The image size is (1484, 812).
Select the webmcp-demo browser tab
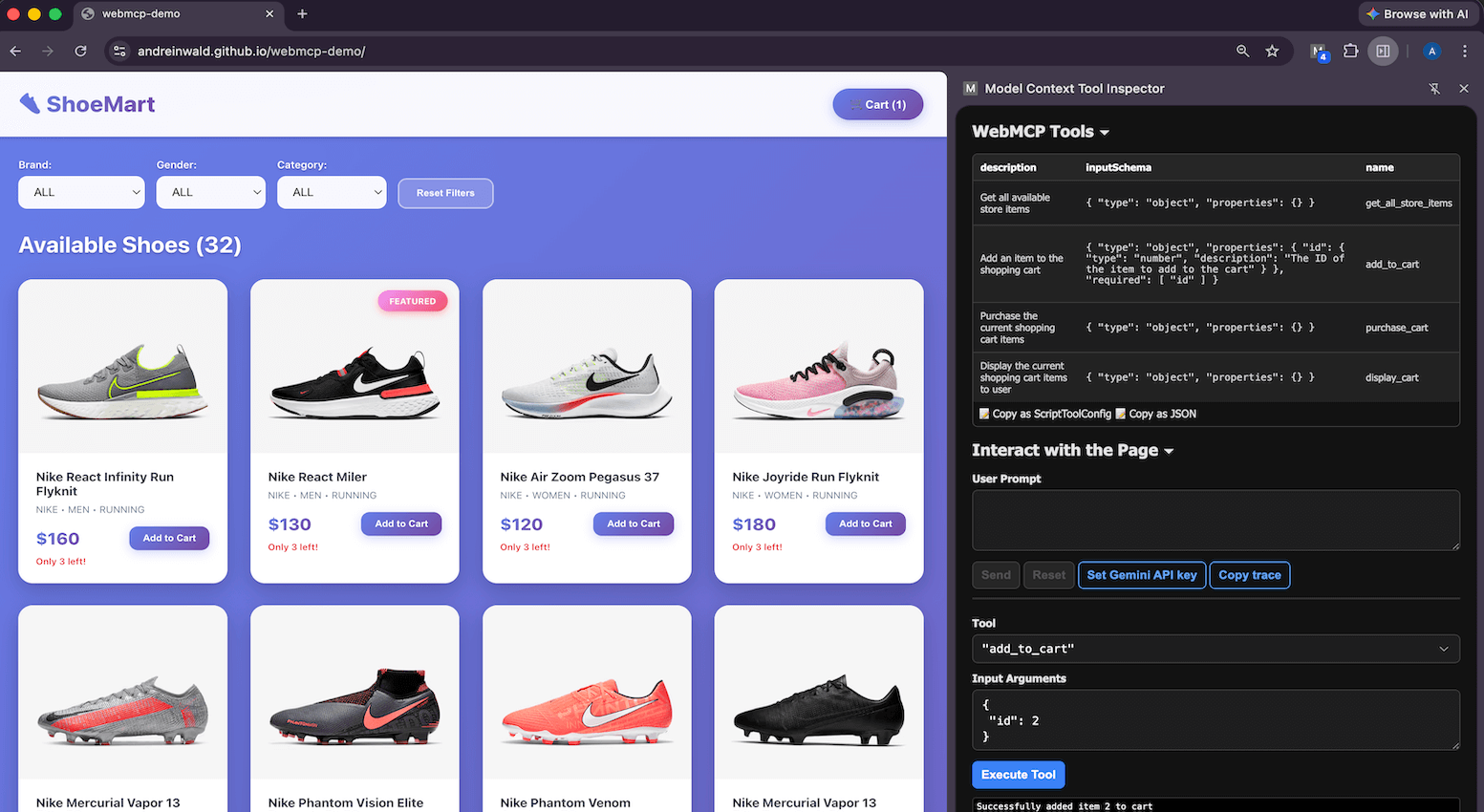(180, 14)
